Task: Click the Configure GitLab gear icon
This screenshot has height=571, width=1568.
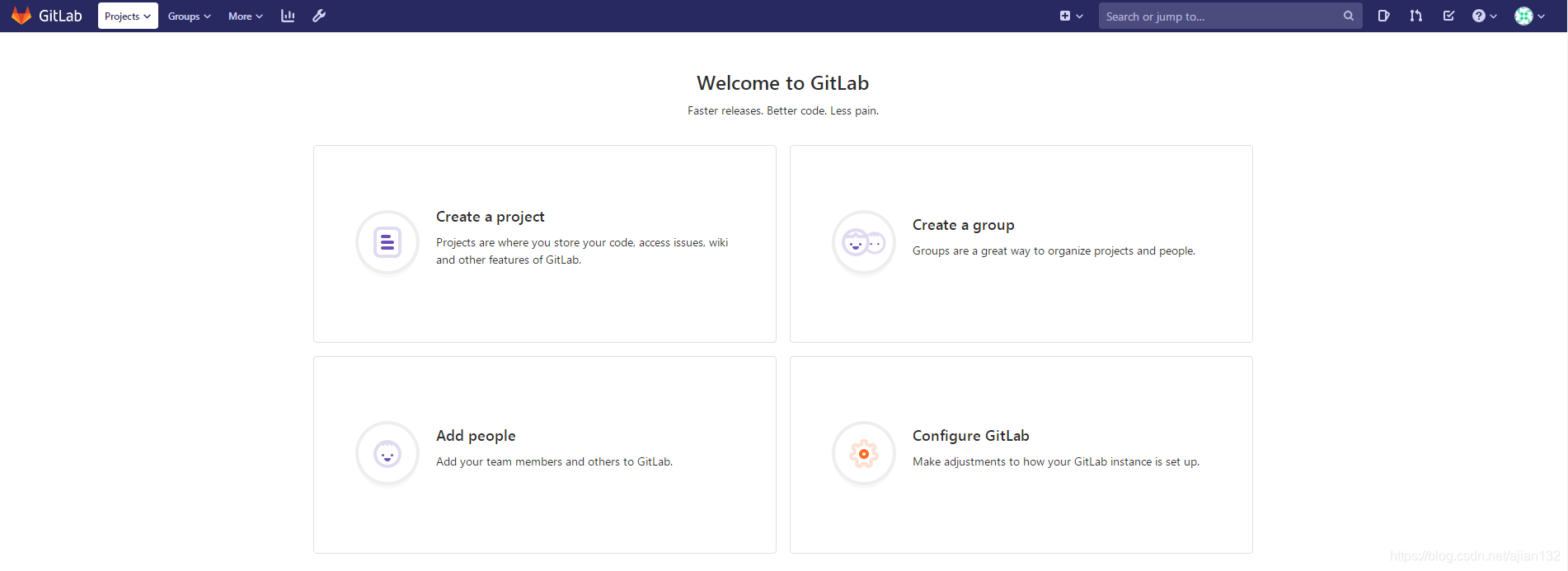Action: (864, 453)
